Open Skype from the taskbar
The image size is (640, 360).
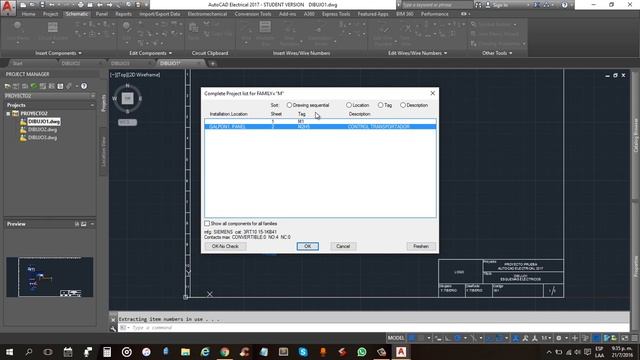[x=303, y=352]
